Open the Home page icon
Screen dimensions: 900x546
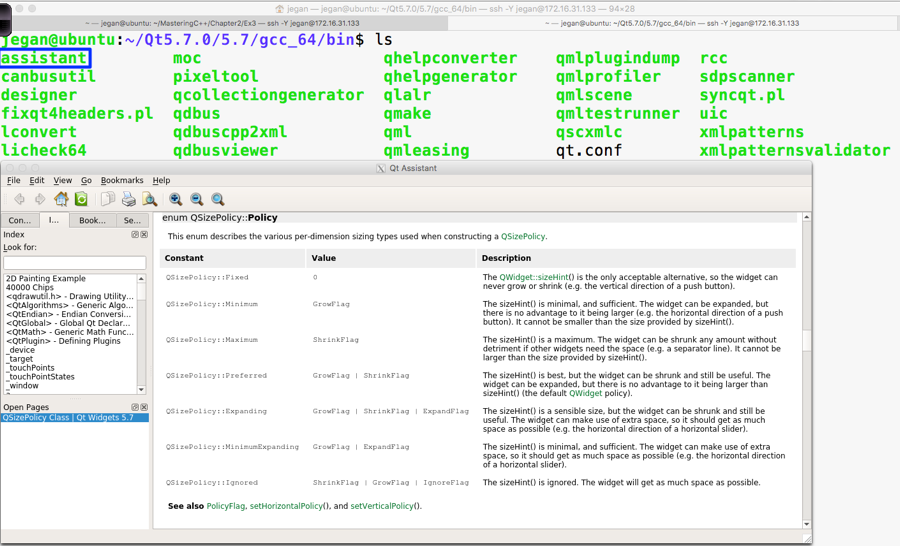[61, 199]
